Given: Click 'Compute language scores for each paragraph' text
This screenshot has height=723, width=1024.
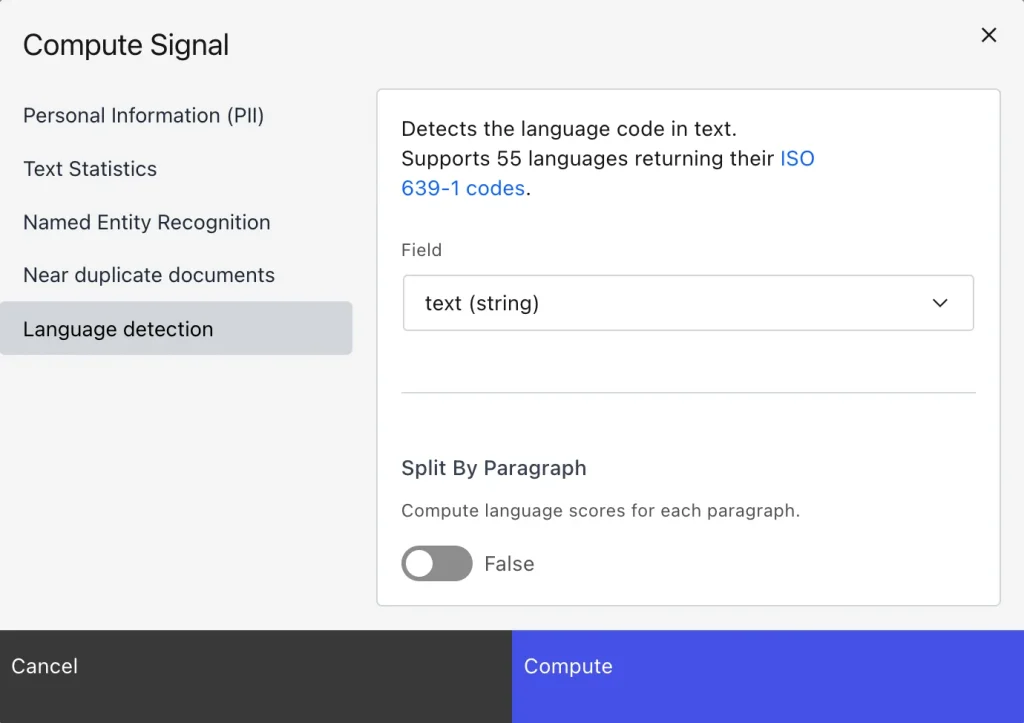Looking at the screenshot, I should 600,511.
